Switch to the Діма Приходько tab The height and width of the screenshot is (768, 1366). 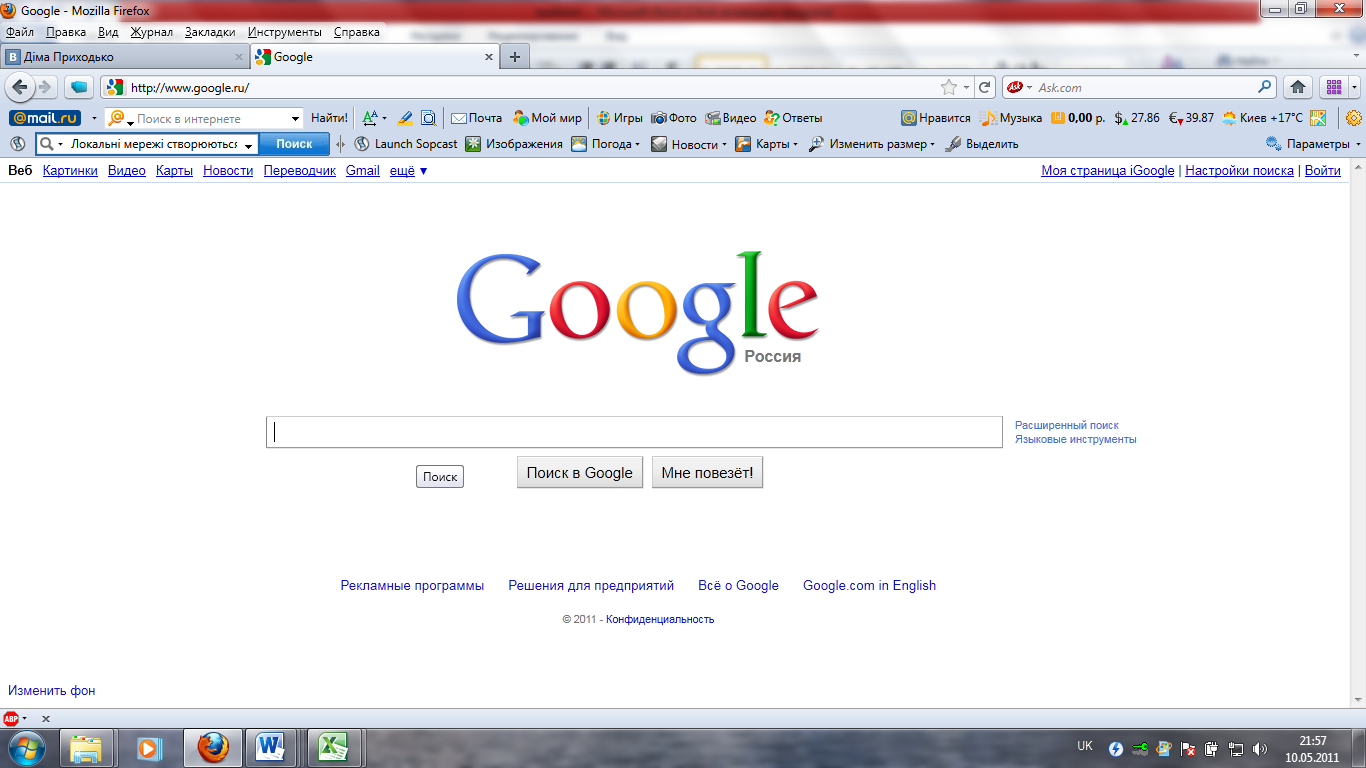[x=124, y=57]
